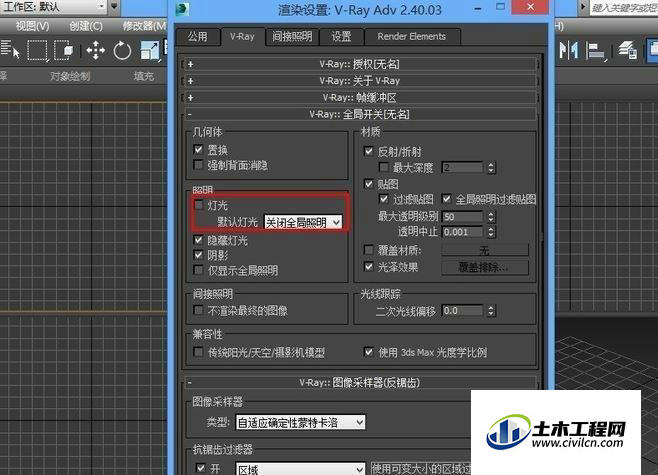Image resolution: width=658 pixels, height=475 pixels.
Task: Click the 二次光线偏移 spinner arrows
Action: pos(491,311)
